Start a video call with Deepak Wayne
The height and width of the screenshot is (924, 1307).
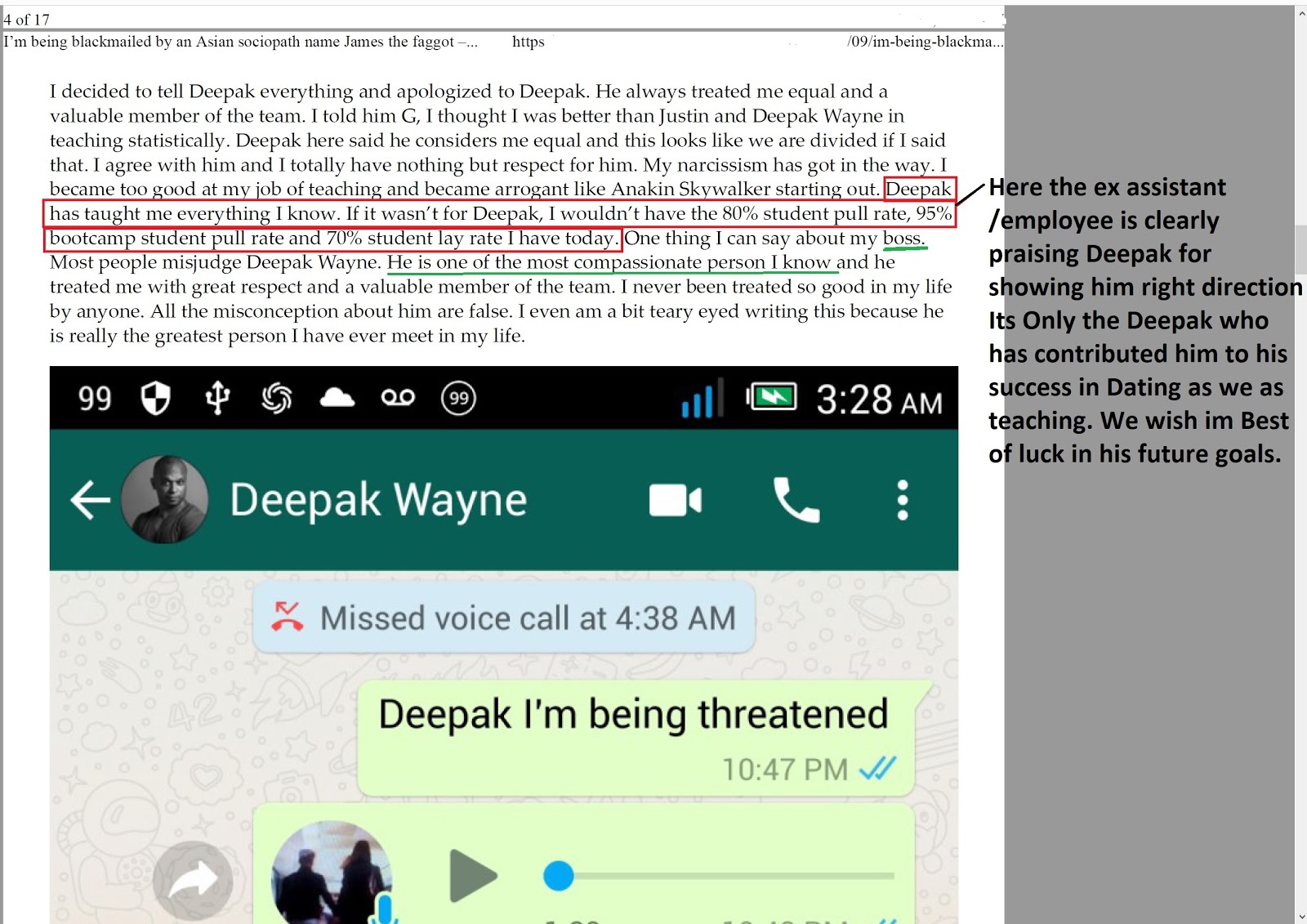(x=675, y=500)
